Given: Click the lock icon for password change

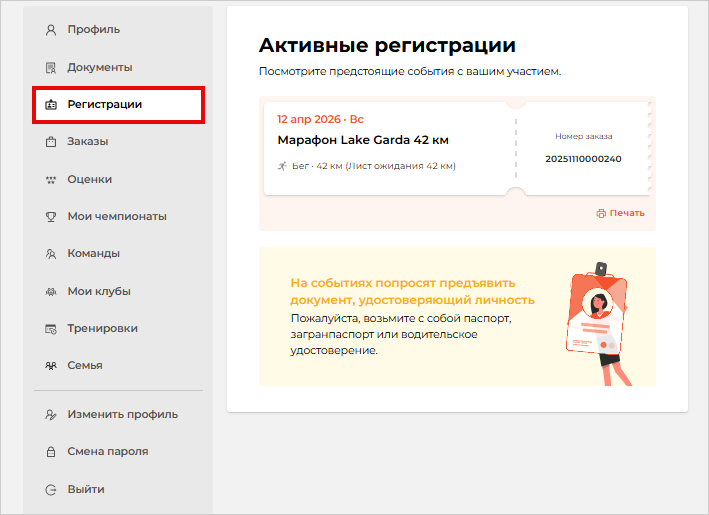Looking at the screenshot, I should click(x=51, y=452).
